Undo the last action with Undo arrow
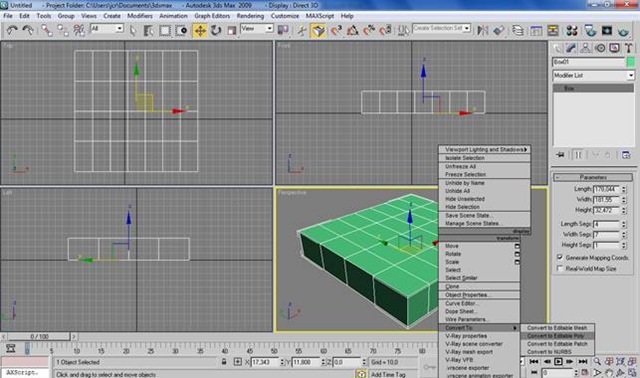 pos(11,30)
